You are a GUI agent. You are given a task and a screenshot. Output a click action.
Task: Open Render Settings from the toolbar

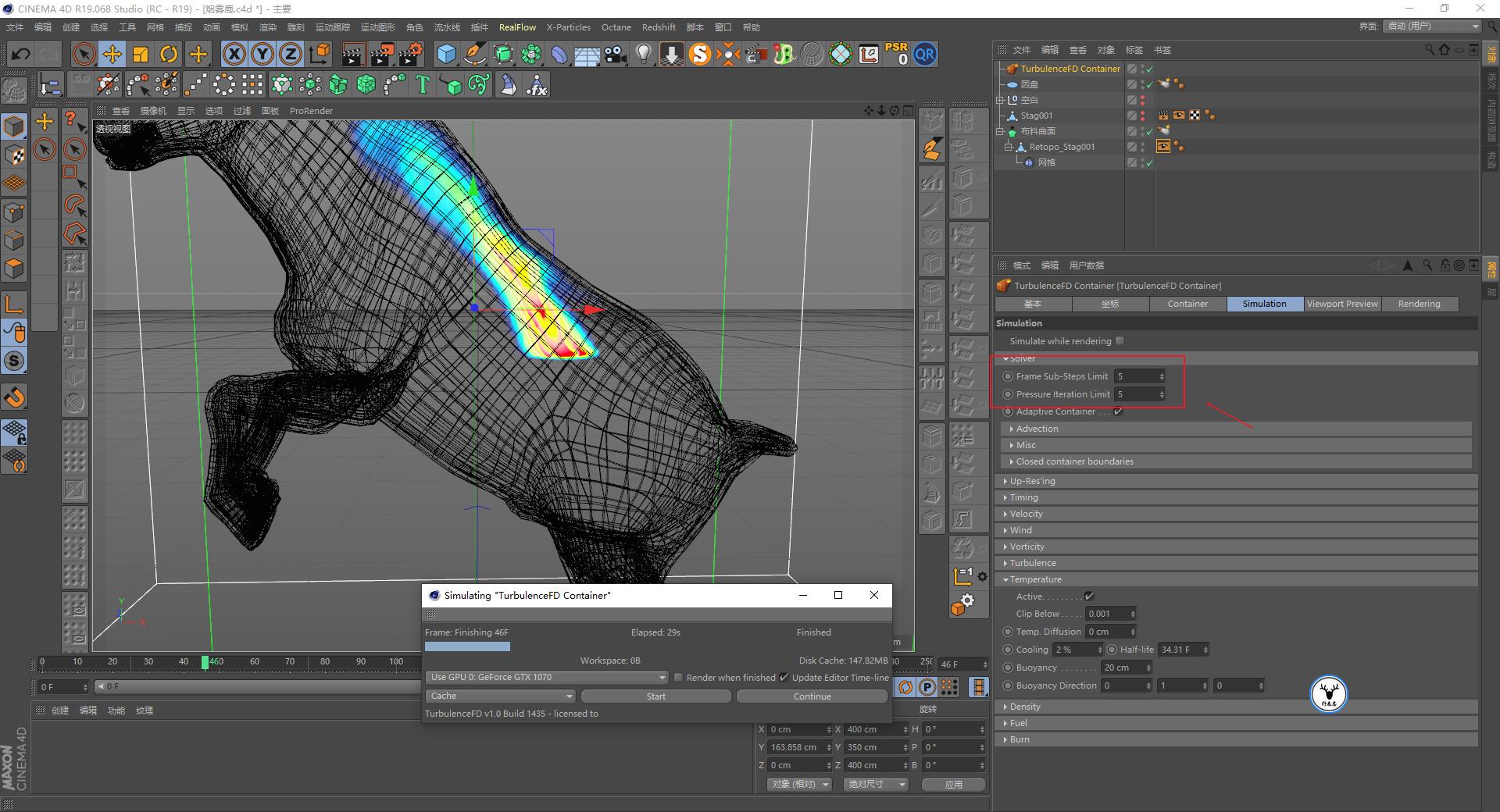coord(410,54)
